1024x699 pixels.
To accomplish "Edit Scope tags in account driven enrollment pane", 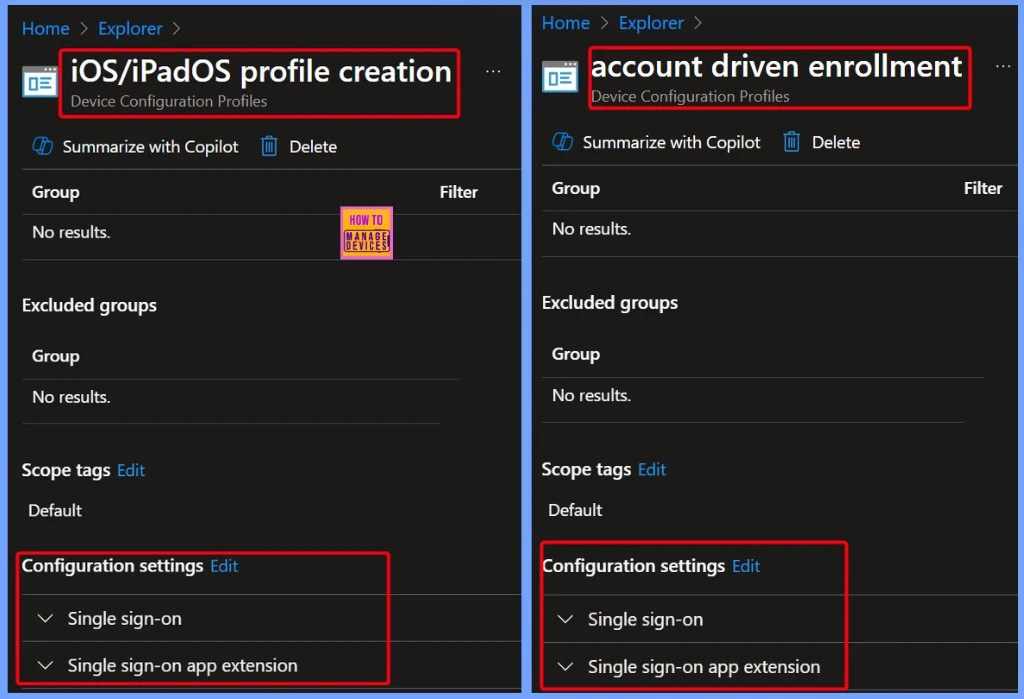I will pos(652,470).
